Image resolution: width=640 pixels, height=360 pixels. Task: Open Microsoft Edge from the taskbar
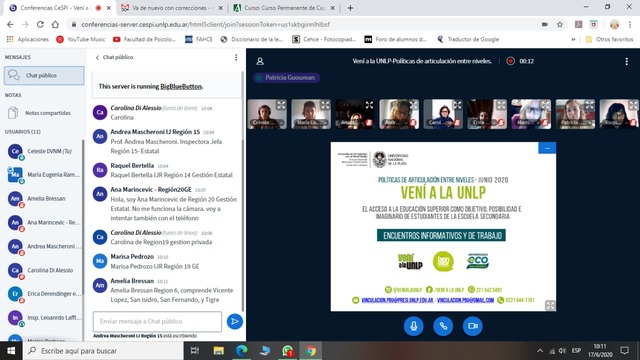pos(242,351)
